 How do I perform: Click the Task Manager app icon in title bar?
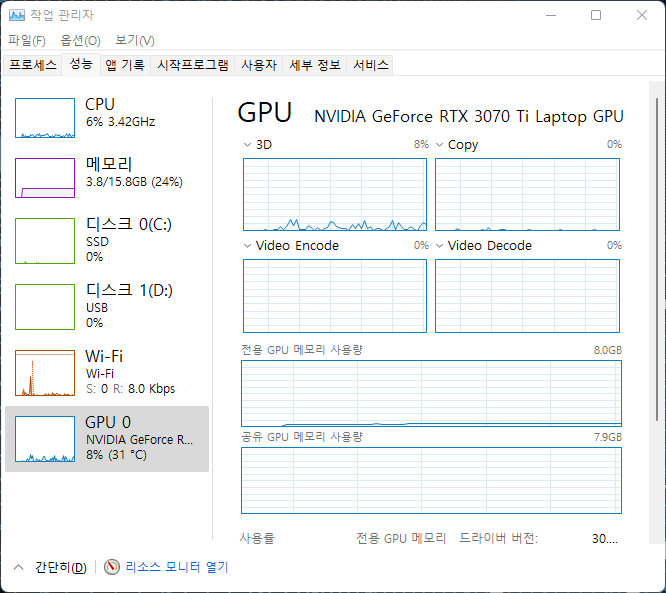[16, 15]
